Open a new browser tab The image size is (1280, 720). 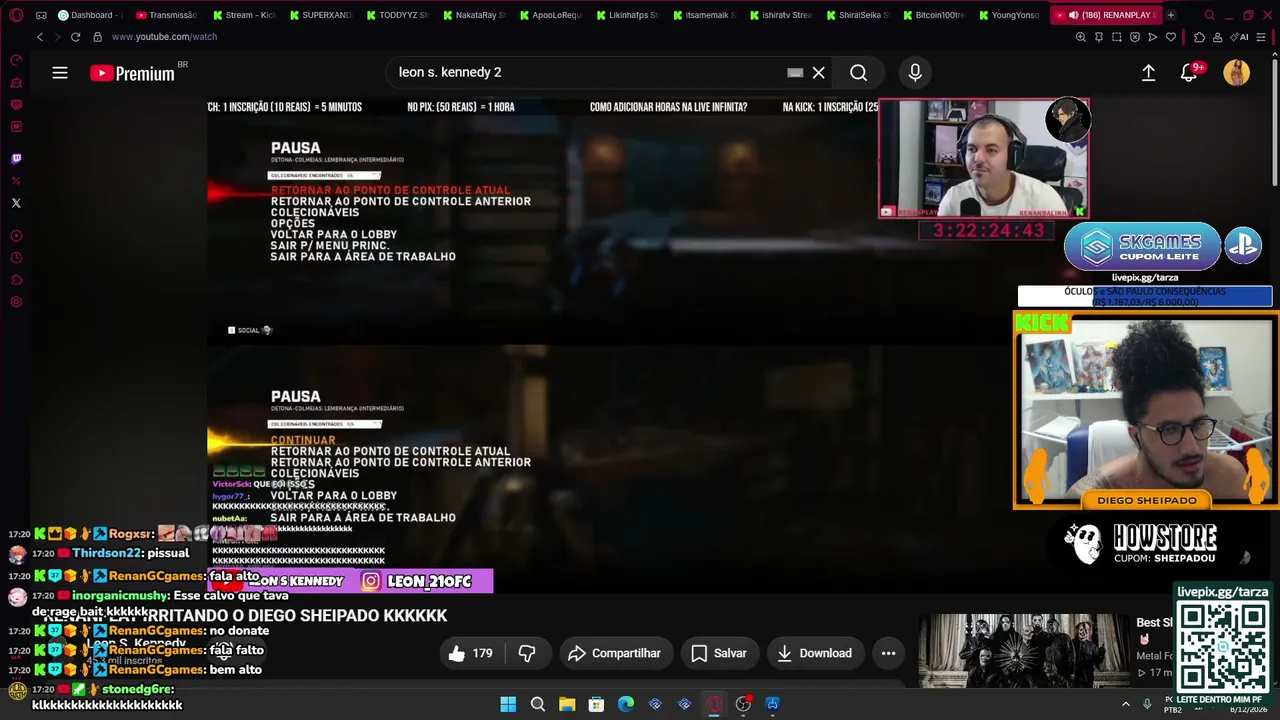(1171, 15)
